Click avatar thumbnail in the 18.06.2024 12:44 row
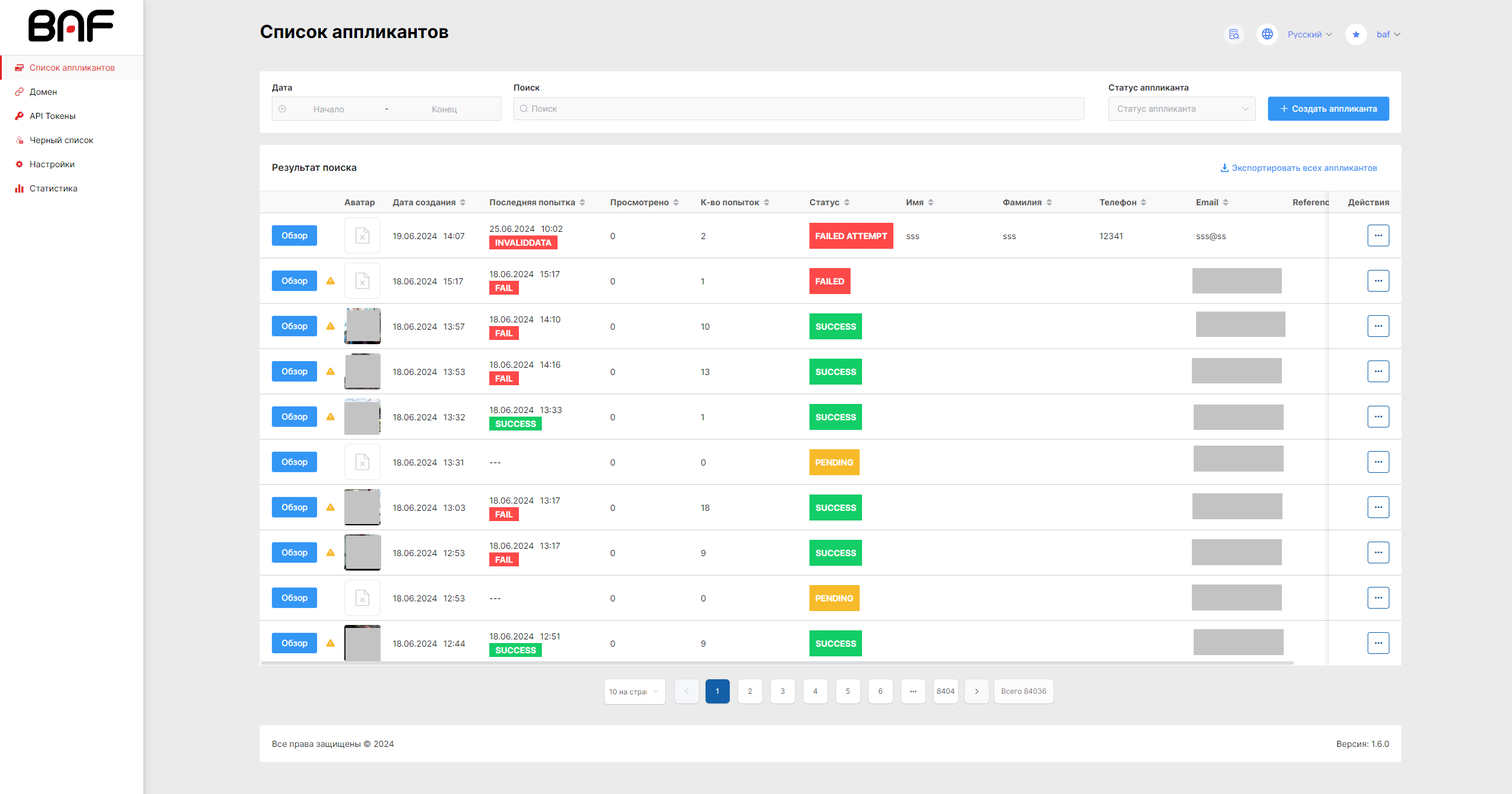Image resolution: width=1512 pixels, height=794 pixels. pos(362,643)
